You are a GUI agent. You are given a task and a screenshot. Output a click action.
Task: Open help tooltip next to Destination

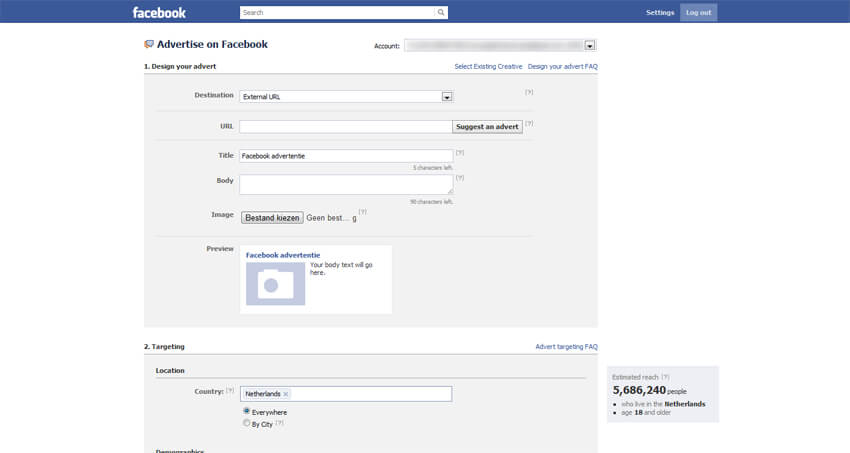coord(529,92)
